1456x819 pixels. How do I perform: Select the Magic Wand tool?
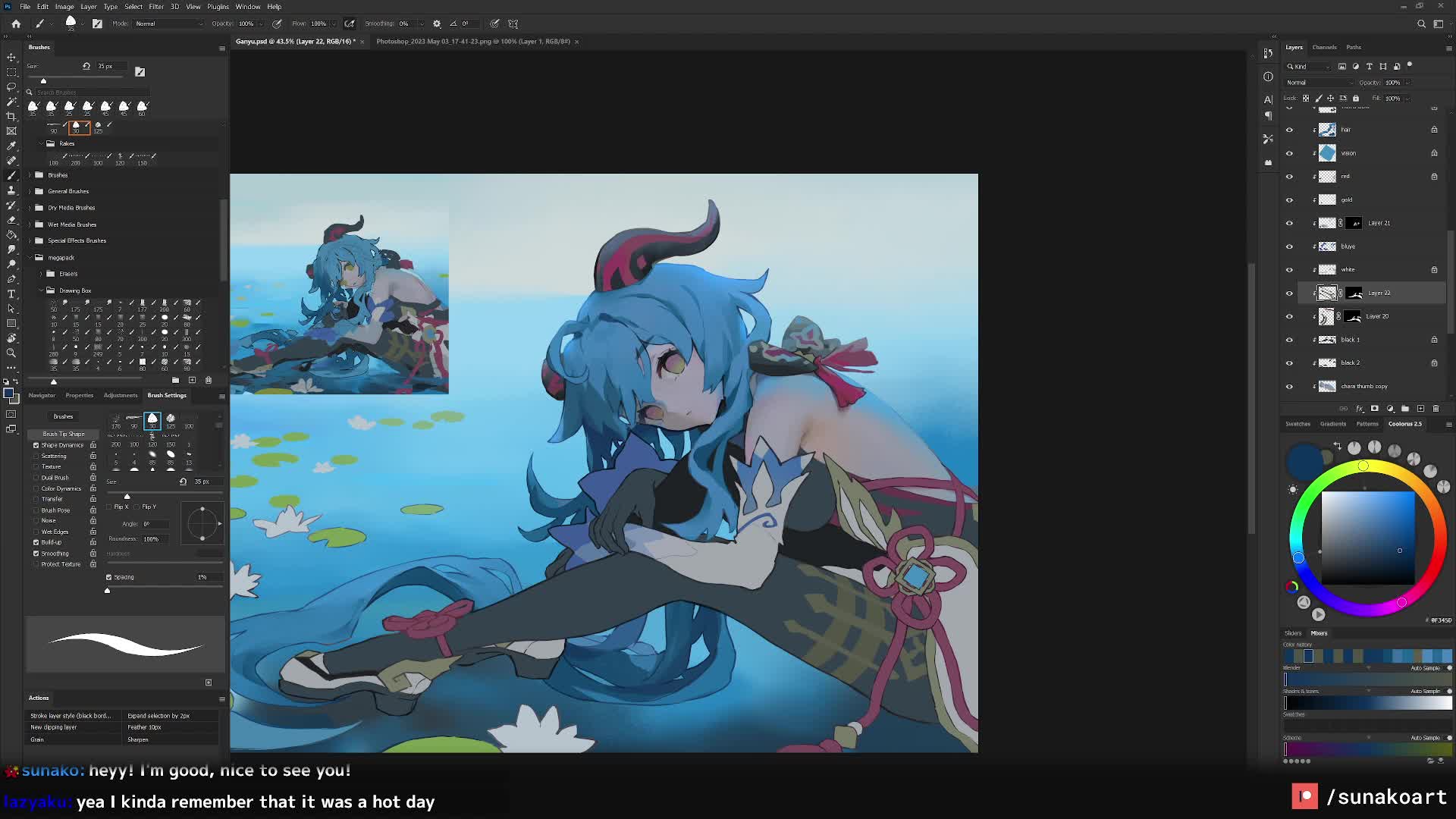(x=11, y=101)
